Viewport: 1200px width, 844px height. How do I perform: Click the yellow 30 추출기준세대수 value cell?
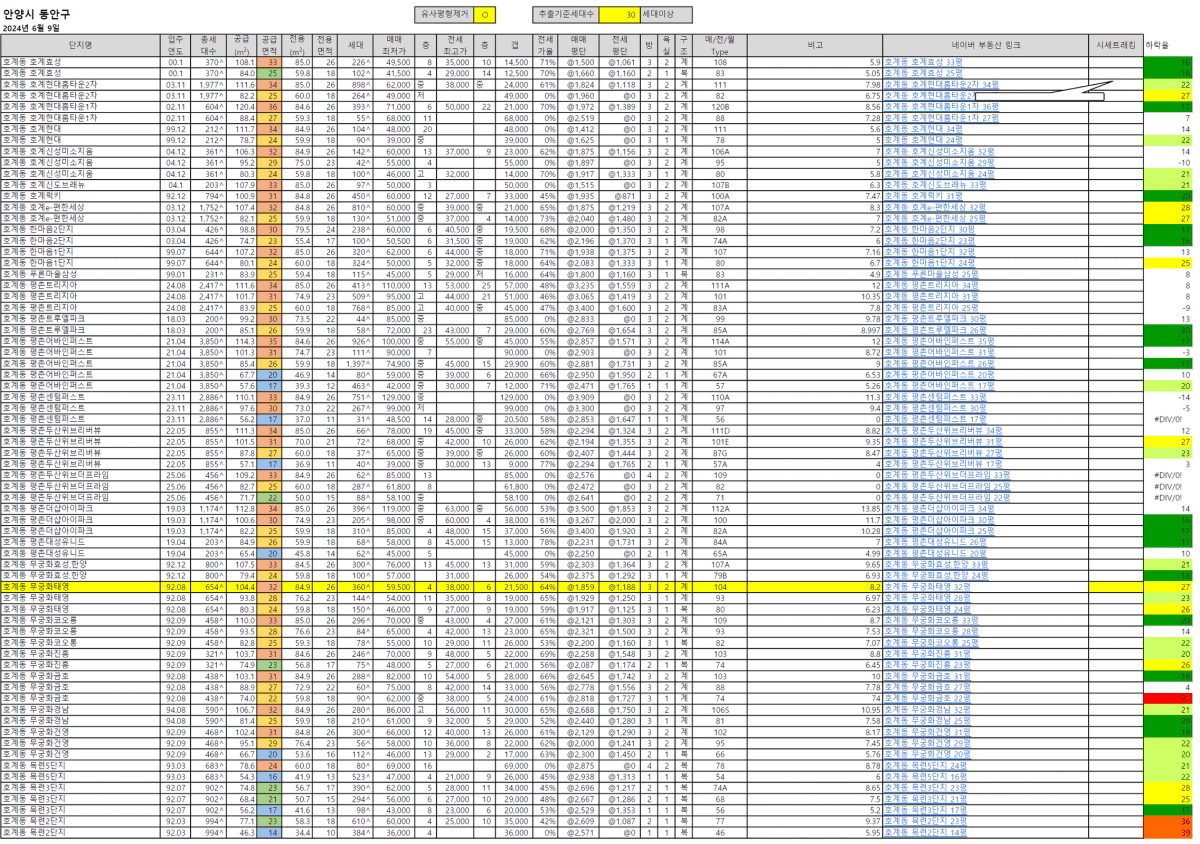631,15
